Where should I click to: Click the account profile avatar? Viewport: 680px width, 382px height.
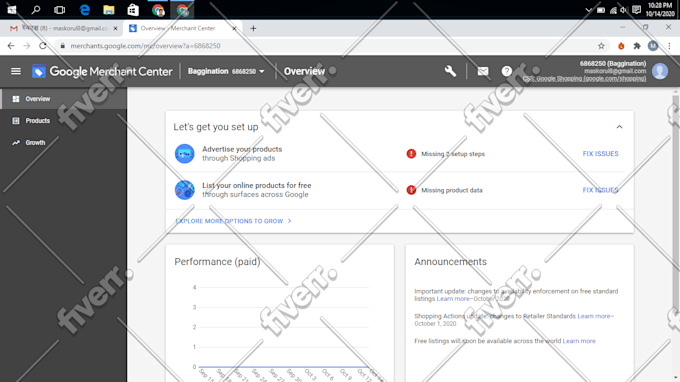pyautogui.click(x=660, y=71)
